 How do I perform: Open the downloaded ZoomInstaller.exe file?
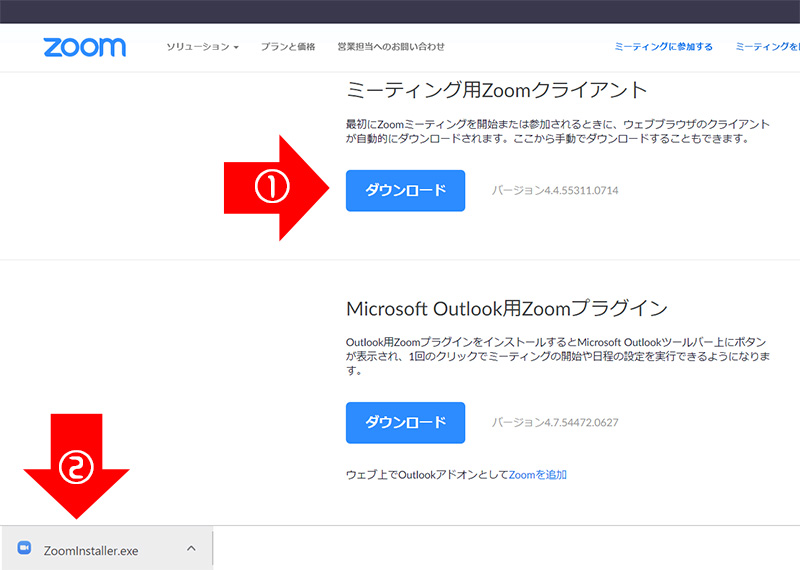(x=91, y=549)
